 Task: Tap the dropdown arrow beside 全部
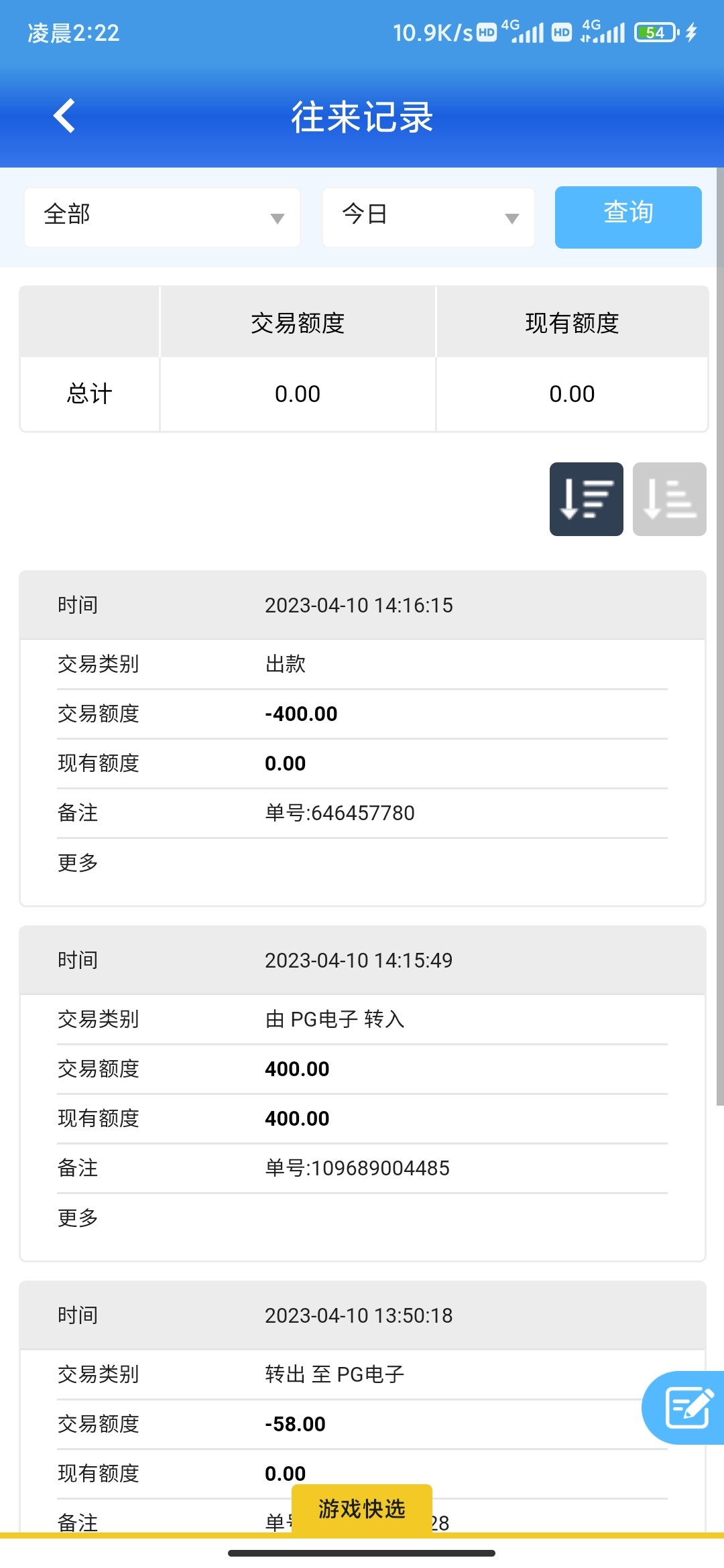[x=277, y=218]
